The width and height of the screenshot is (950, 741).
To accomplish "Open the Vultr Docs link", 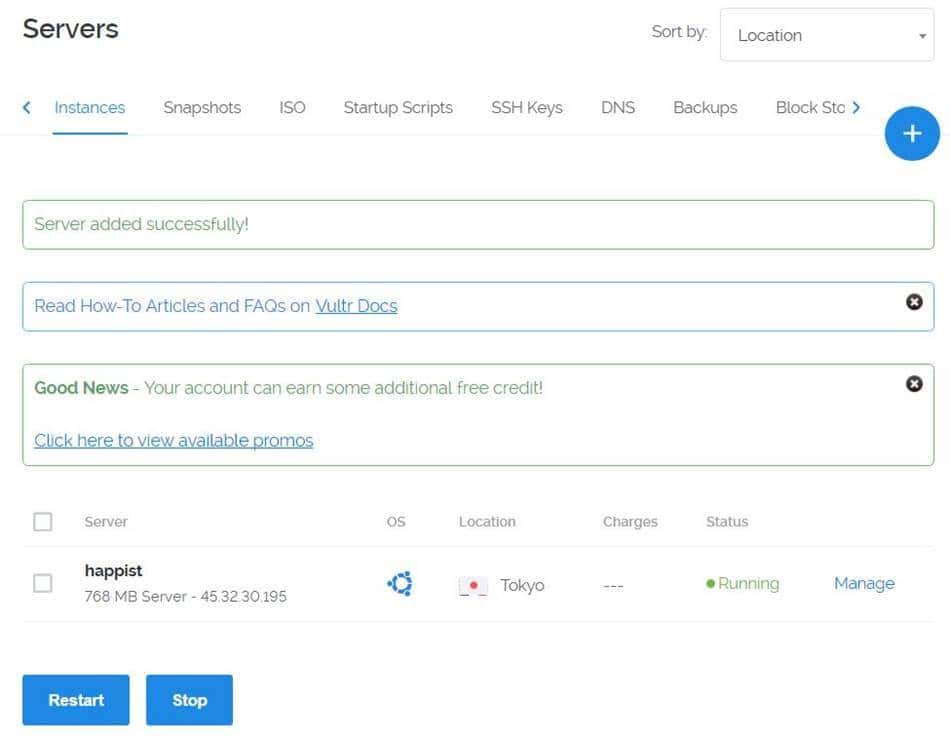I will tap(356, 306).
